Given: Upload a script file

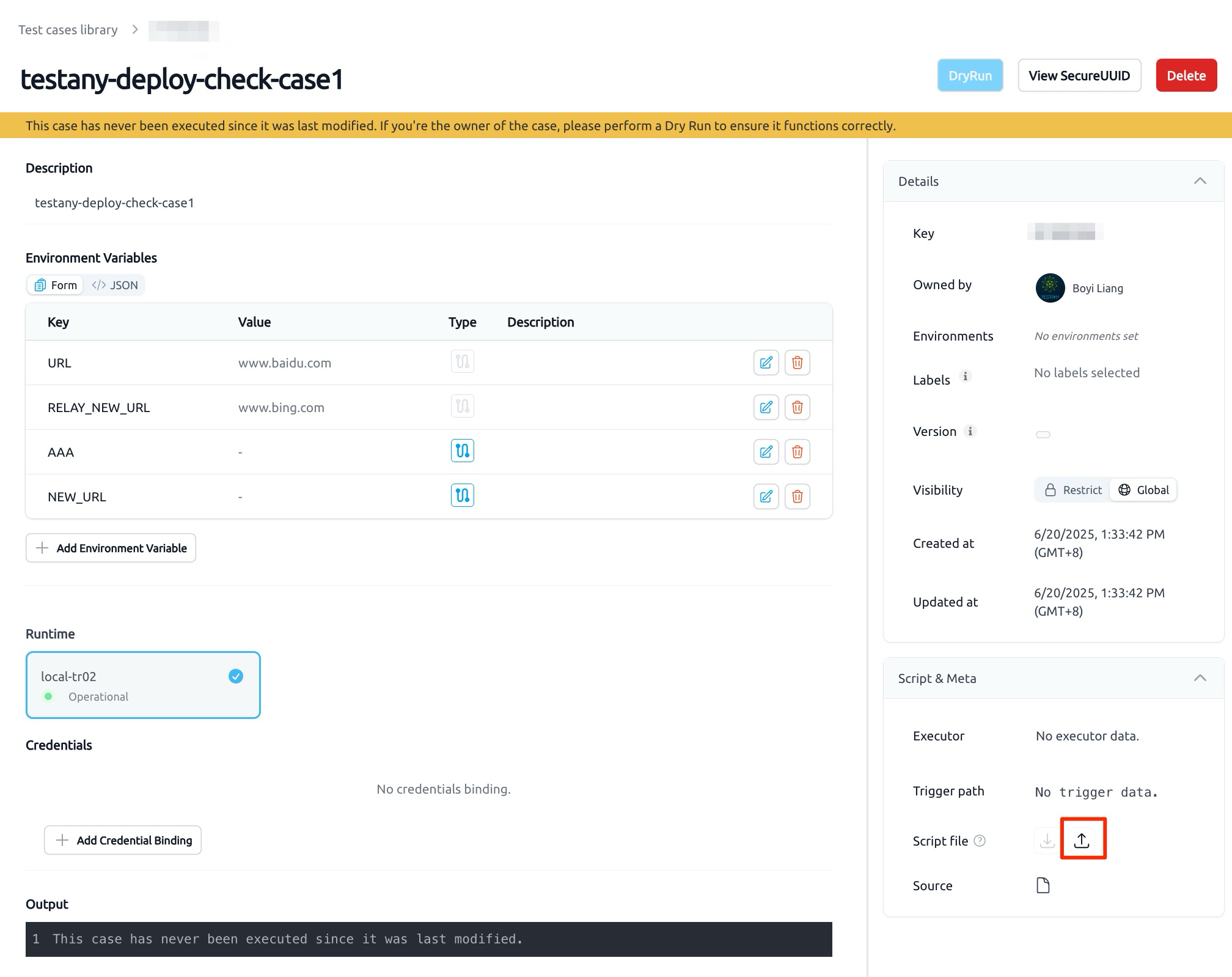Looking at the screenshot, I should click(x=1082, y=840).
